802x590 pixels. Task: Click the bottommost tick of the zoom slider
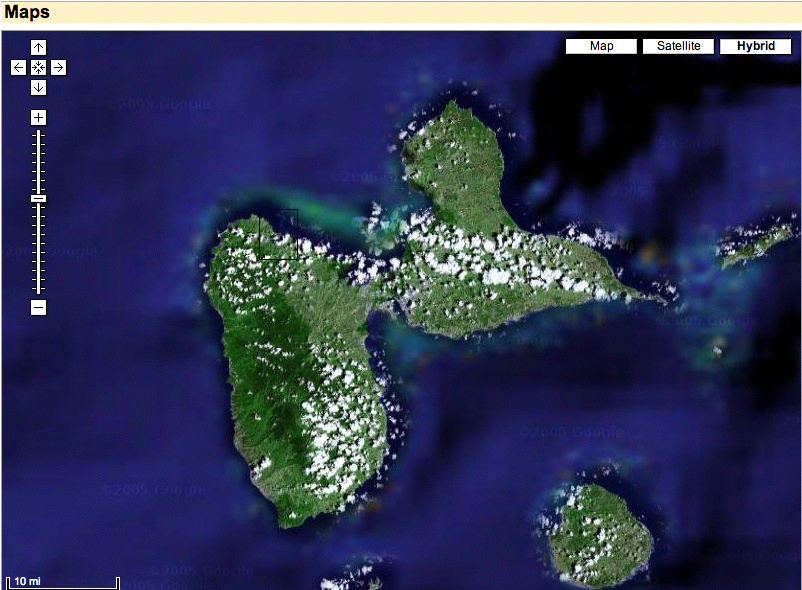point(38,291)
